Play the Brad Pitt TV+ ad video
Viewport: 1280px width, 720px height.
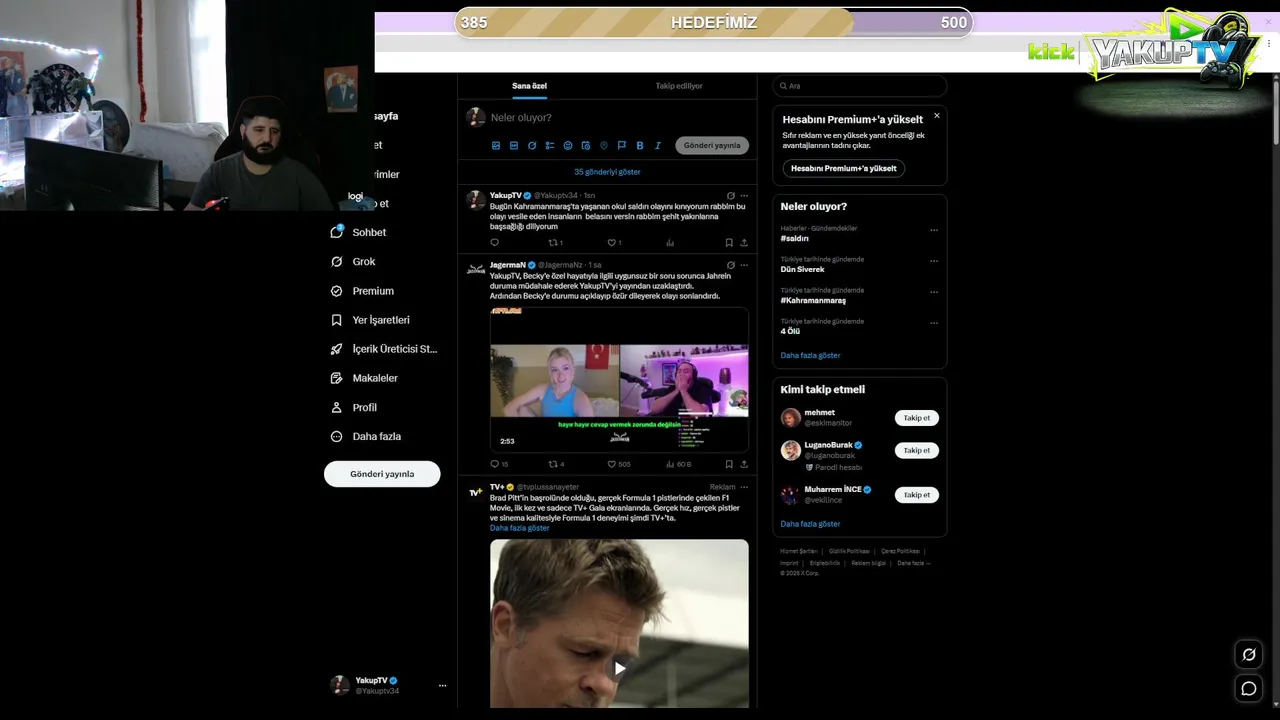[619, 668]
